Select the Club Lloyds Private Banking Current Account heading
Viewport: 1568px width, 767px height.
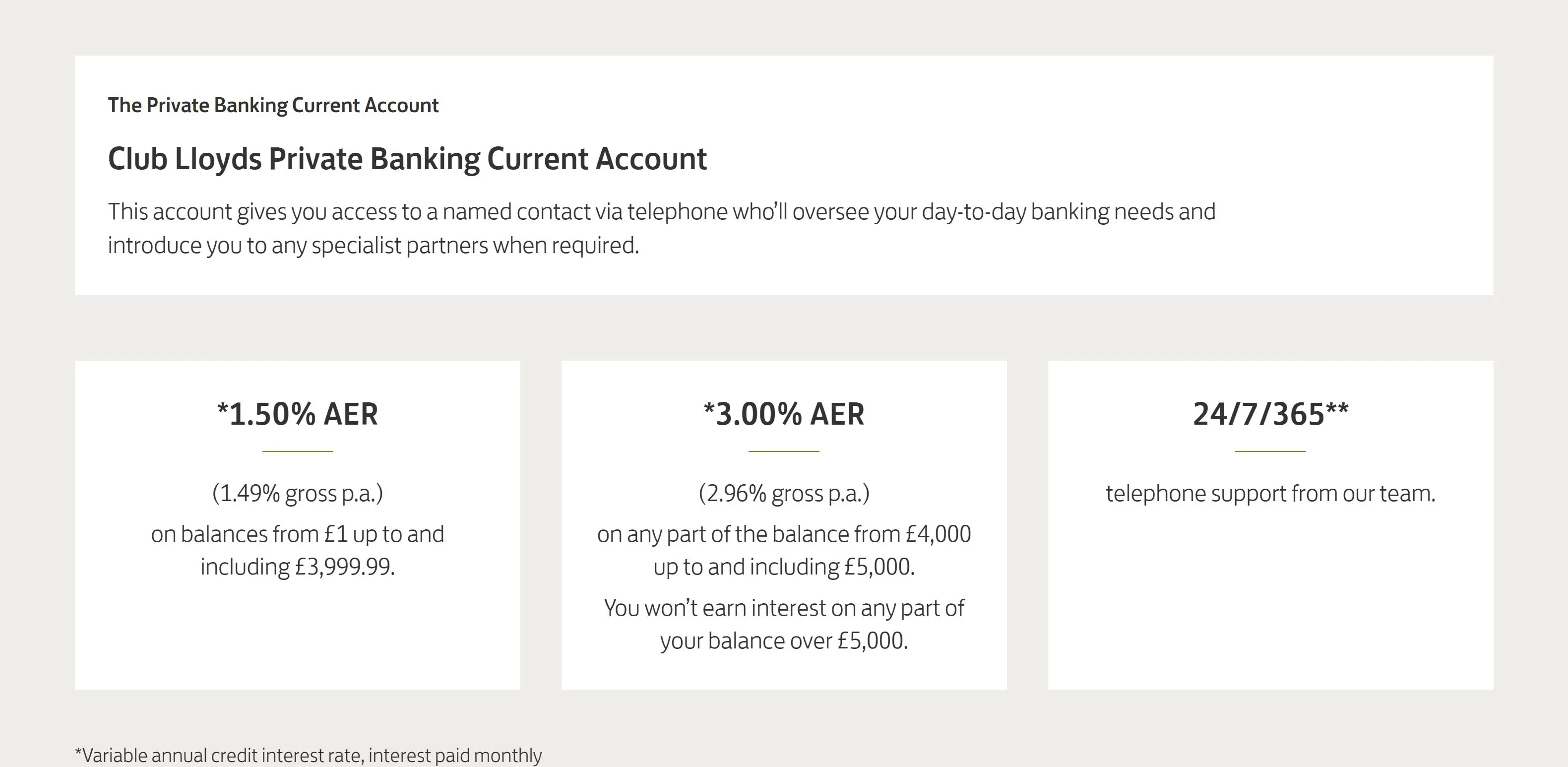[x=407, y=159]
